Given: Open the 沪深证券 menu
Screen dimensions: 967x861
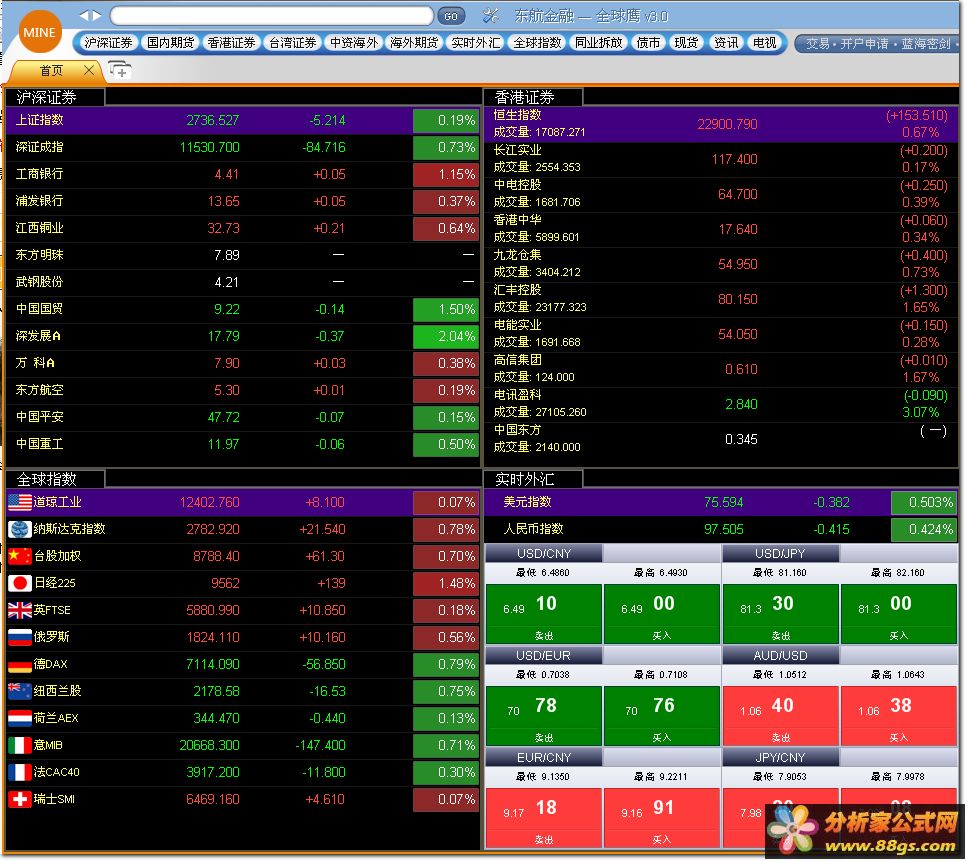Looking at the screenshot, I should tap(109, 43).
